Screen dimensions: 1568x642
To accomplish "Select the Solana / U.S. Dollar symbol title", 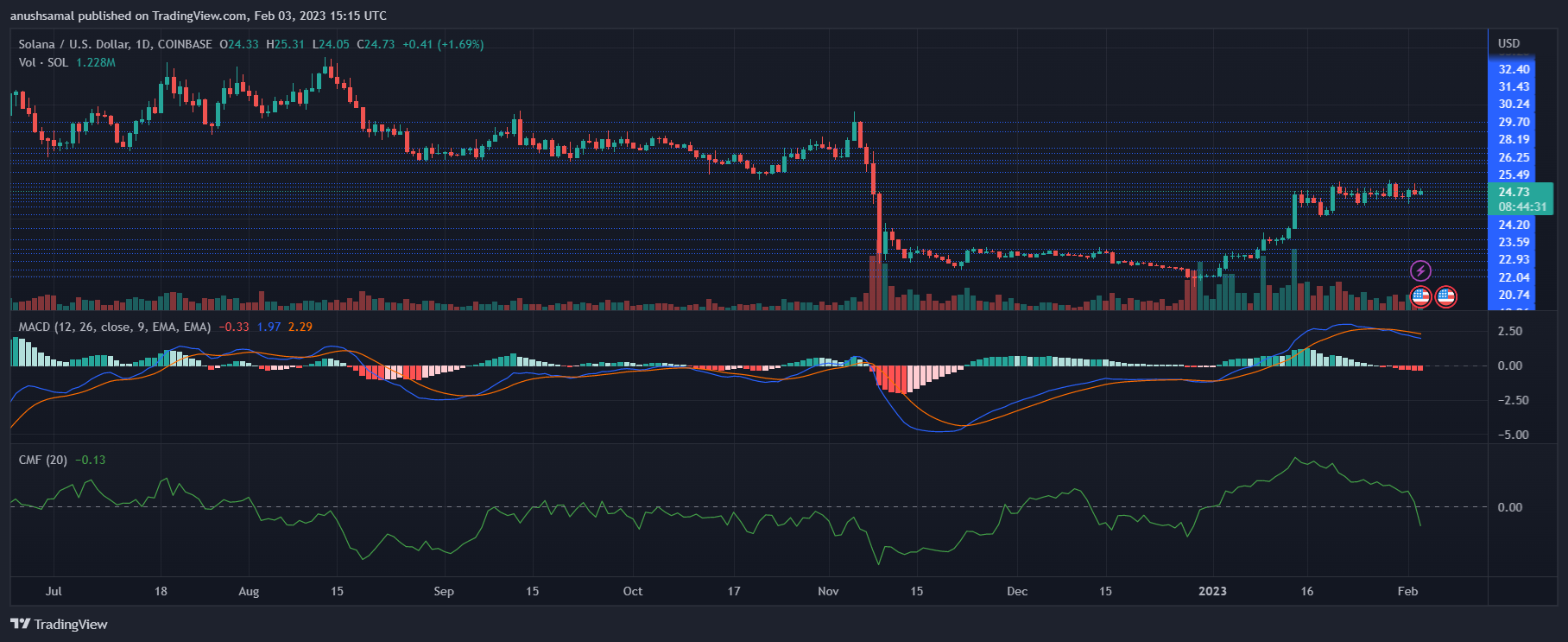I will 115,44.
